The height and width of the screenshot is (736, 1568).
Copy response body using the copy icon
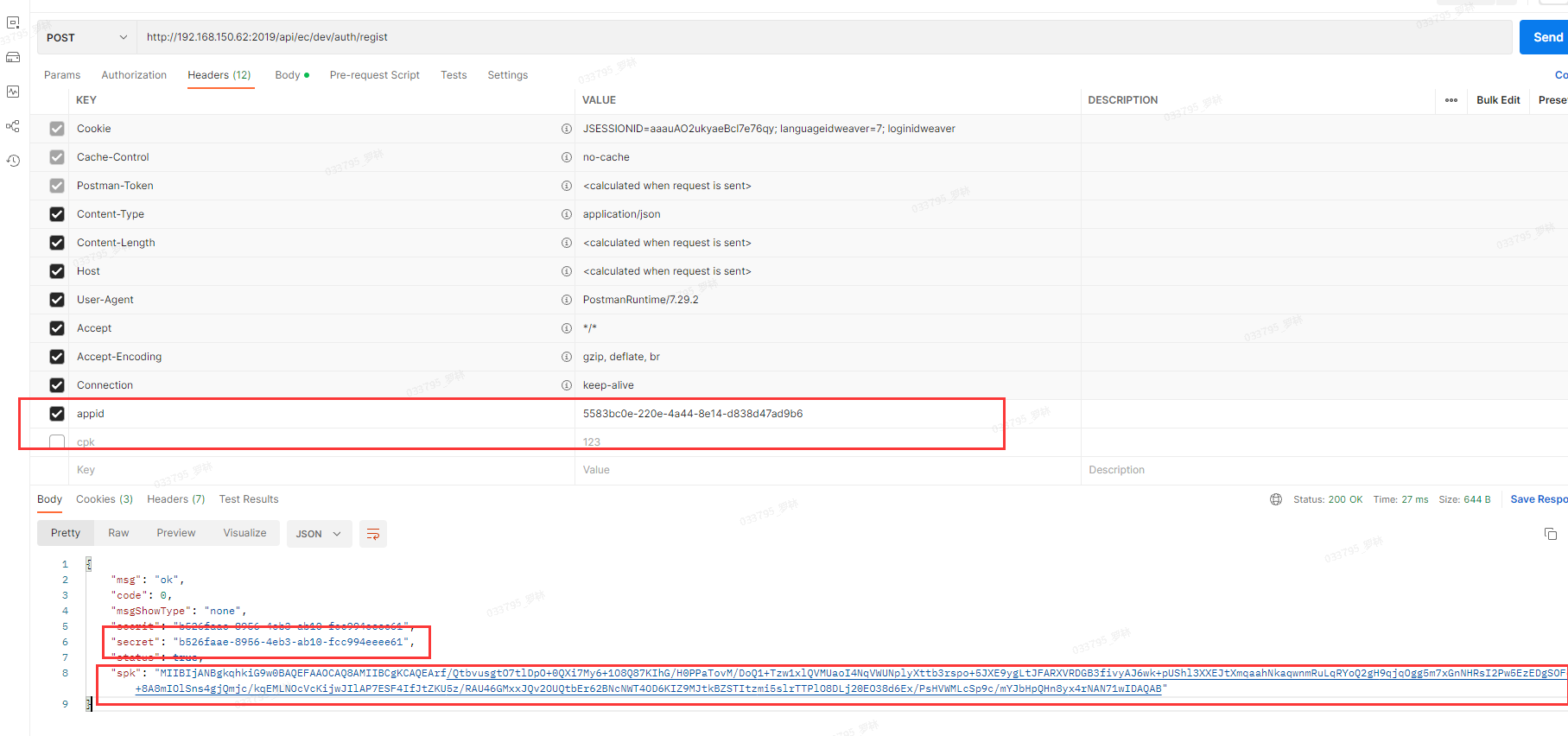pyautogui.click(x=1550, y=534)
